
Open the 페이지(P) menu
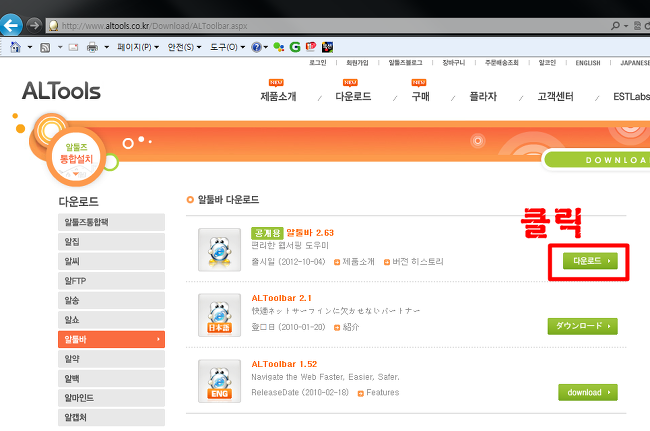click(138, 47)
